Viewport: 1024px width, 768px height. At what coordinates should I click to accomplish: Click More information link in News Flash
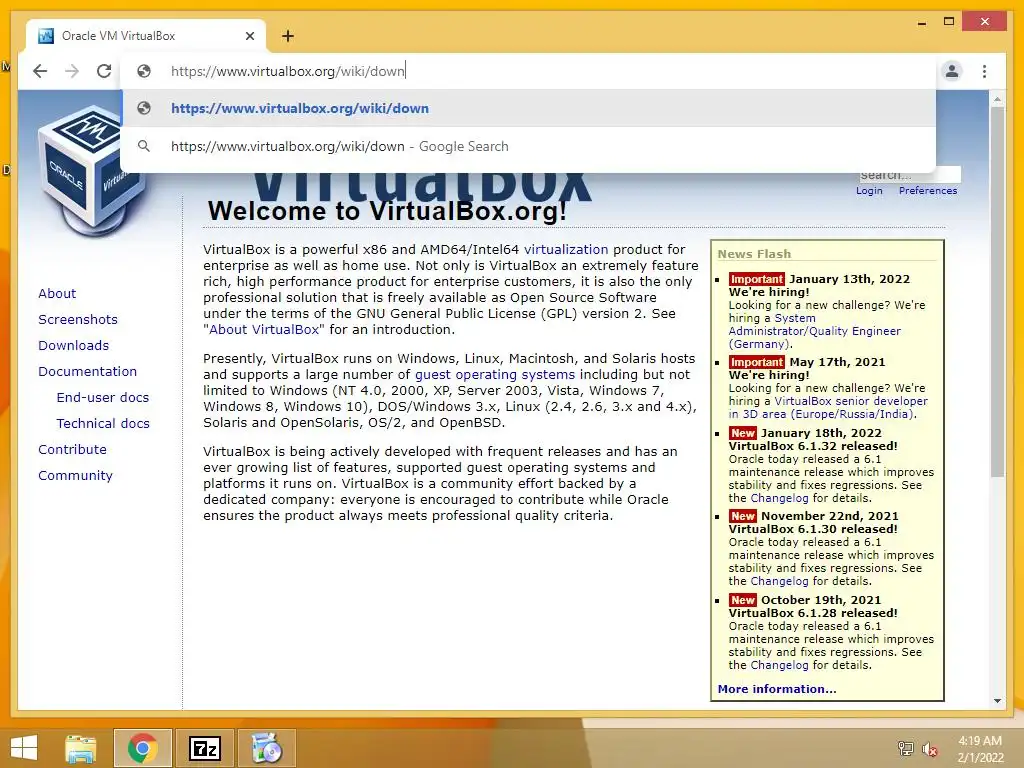click(776, 689)
